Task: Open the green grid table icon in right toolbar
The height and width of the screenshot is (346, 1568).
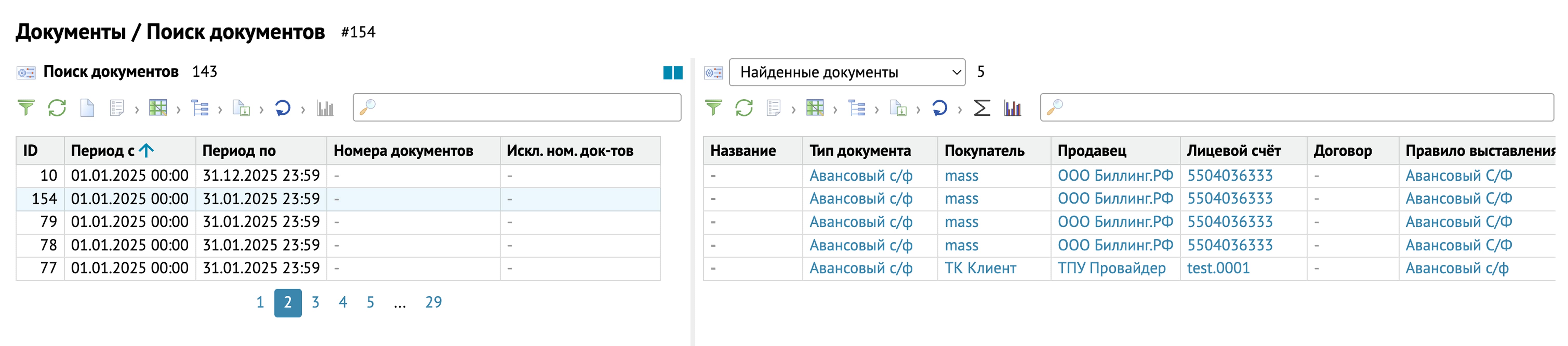Action: [815, 108]
